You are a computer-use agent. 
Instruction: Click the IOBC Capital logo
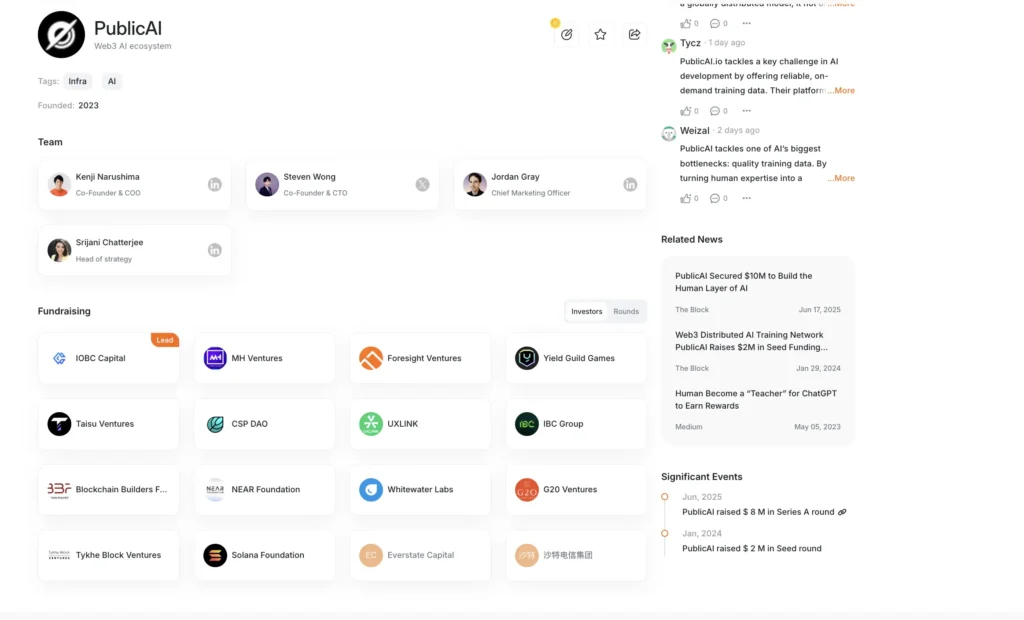coord(59,358)
